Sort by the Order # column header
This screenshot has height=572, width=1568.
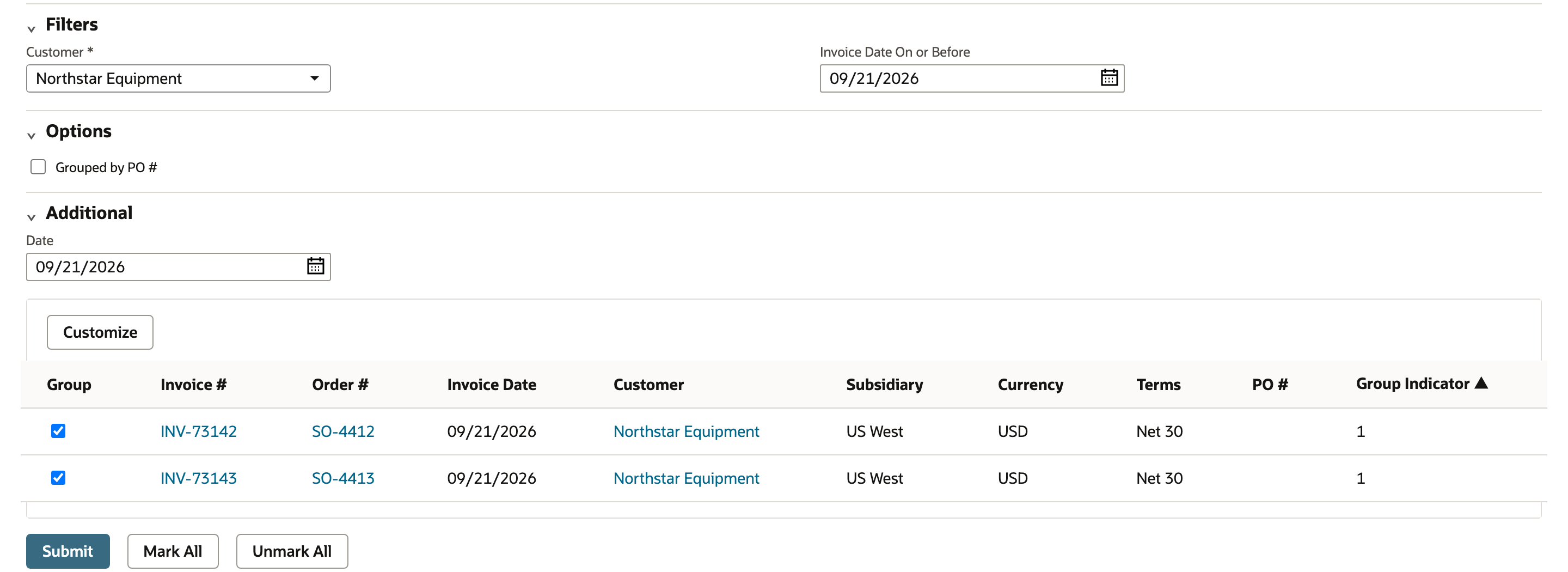[340, 385]
